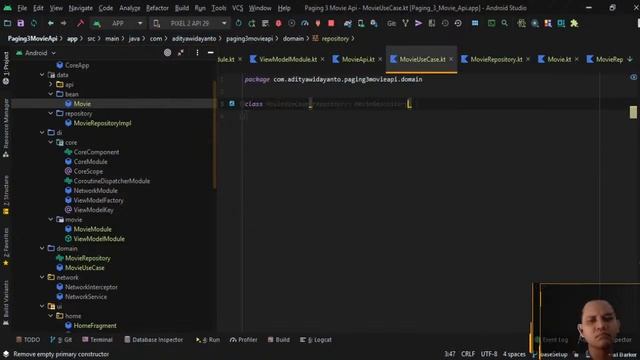Expand the api folder

coord(51,84)
